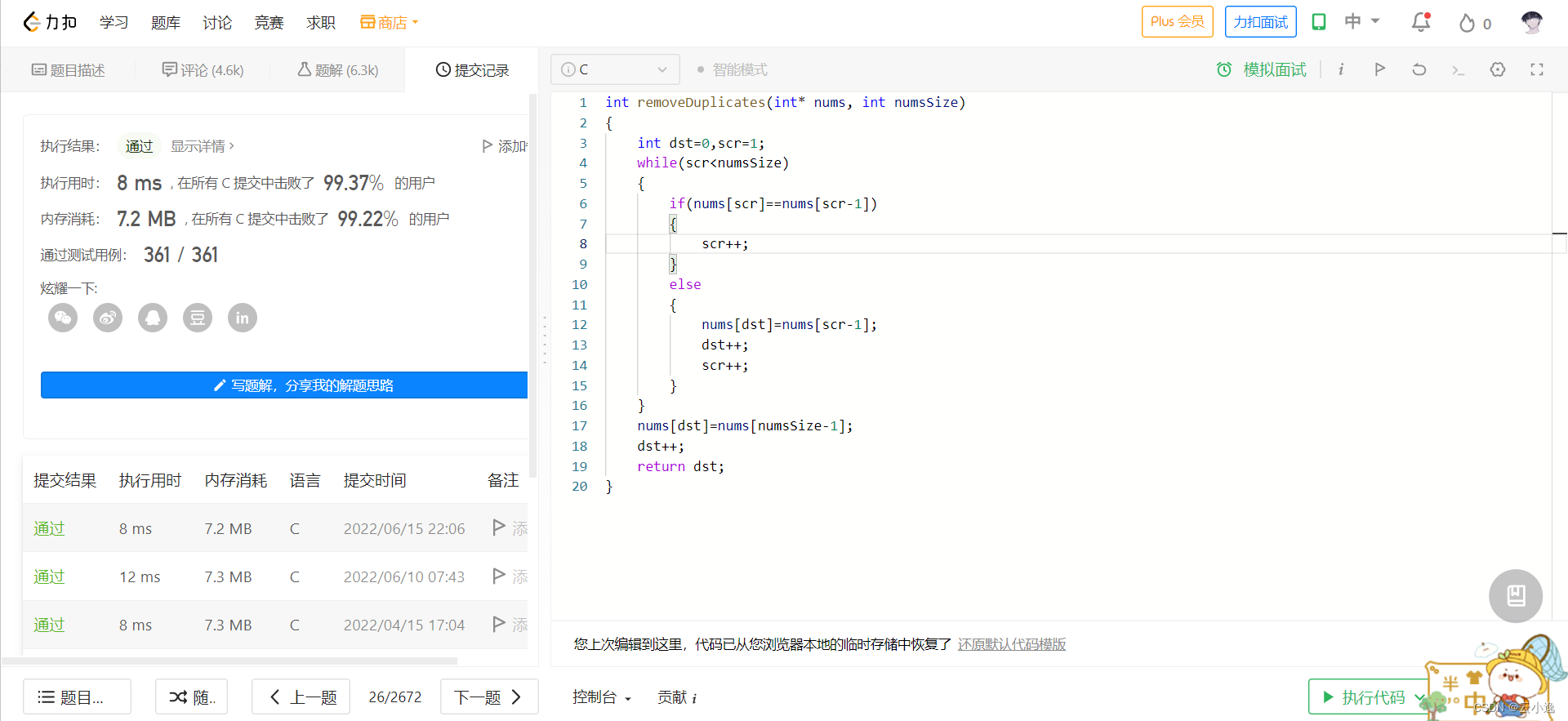Open the C language dropdown

coord(615,69)
